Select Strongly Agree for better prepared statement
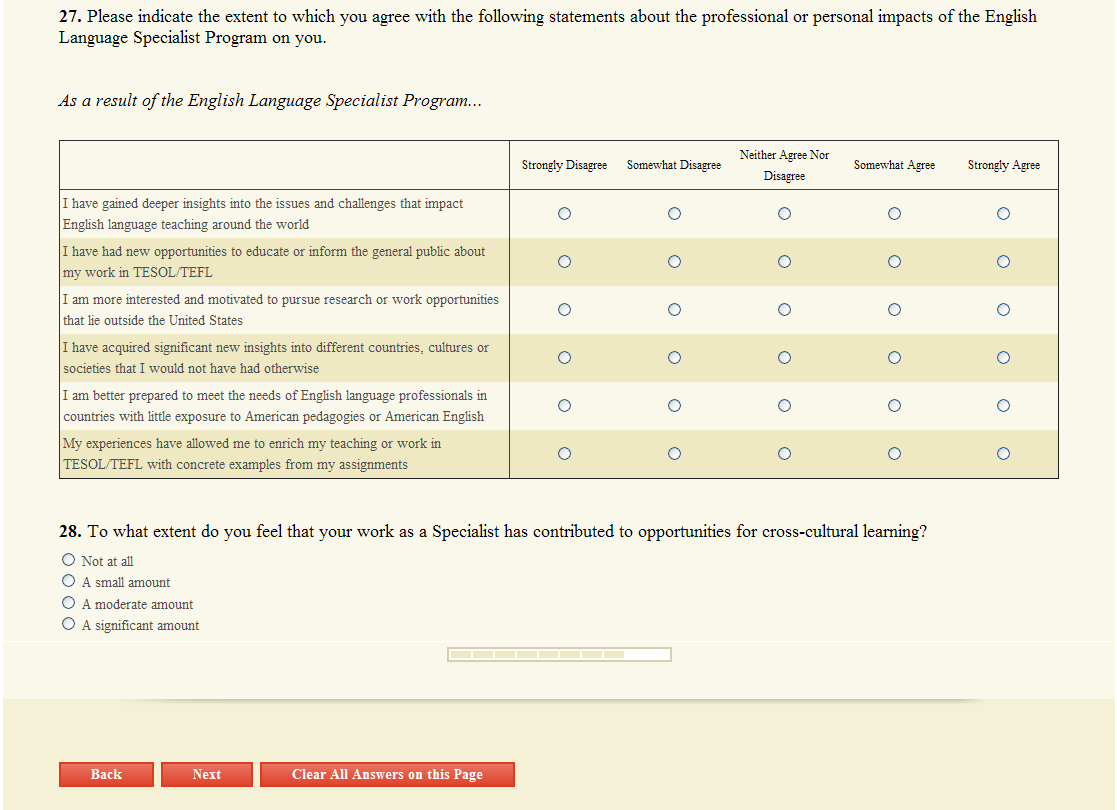Viewport: 1117px width, 810px height. pos(1003,406)
